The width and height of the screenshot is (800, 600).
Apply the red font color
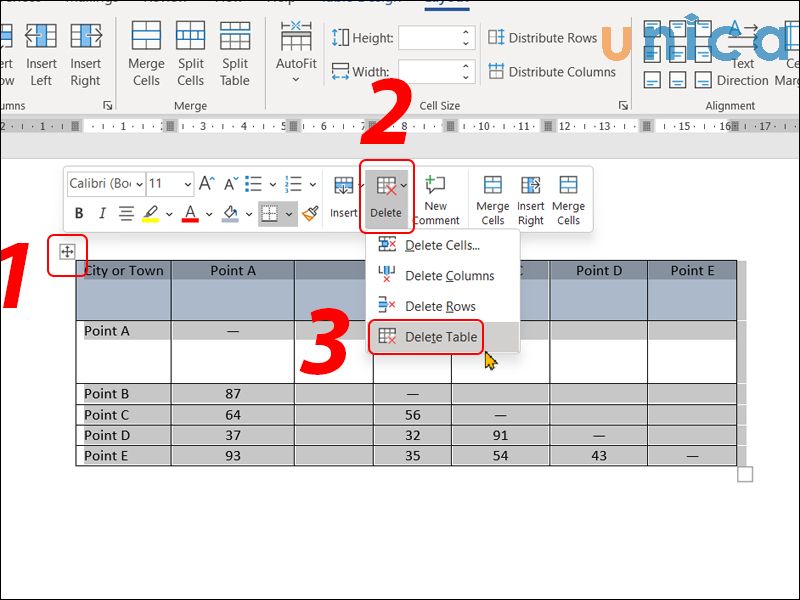[190, 213]
